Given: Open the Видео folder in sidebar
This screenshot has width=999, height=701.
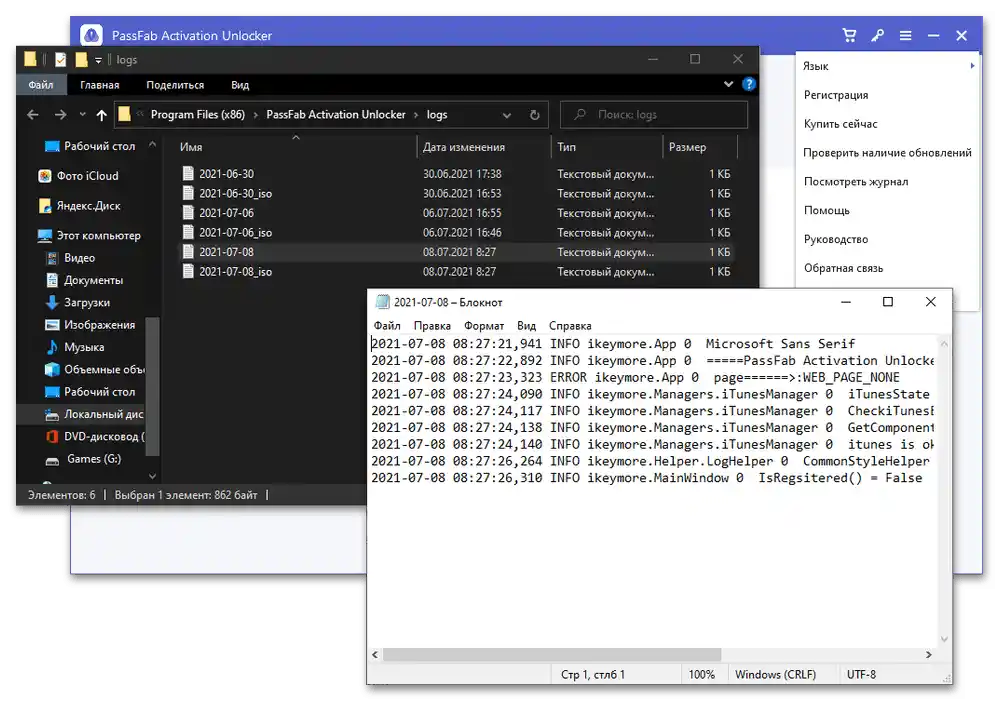Looking at the screenshot, I should 70,258.
